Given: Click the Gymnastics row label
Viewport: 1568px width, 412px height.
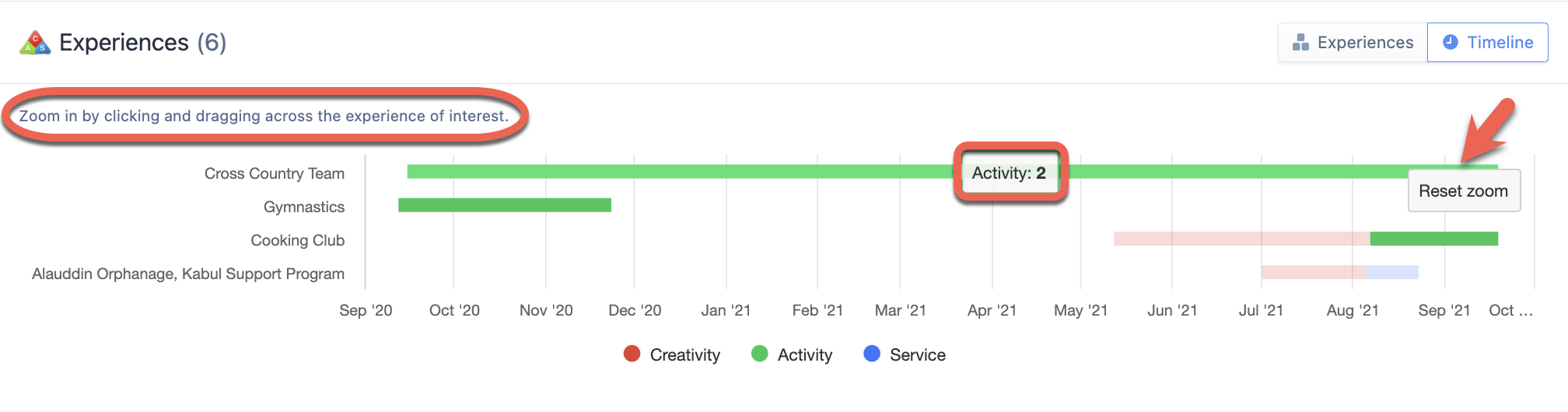Looking at the screenshot, I should click(x=304, y=207).
